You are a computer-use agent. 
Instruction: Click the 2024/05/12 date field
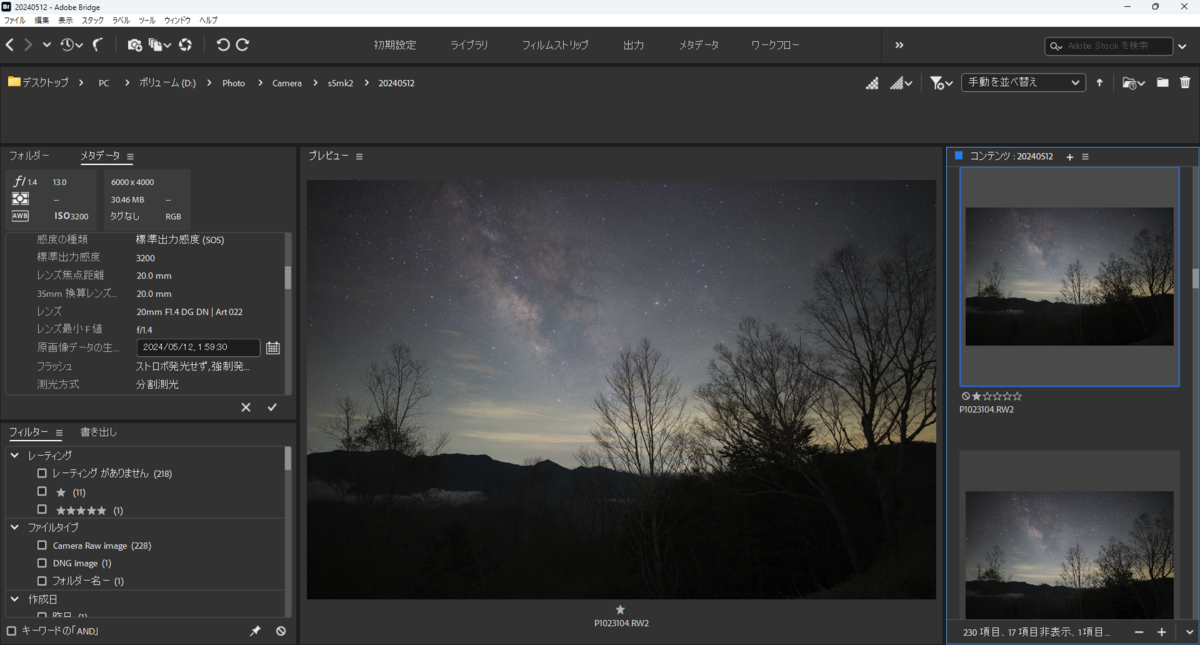[198, 348]
